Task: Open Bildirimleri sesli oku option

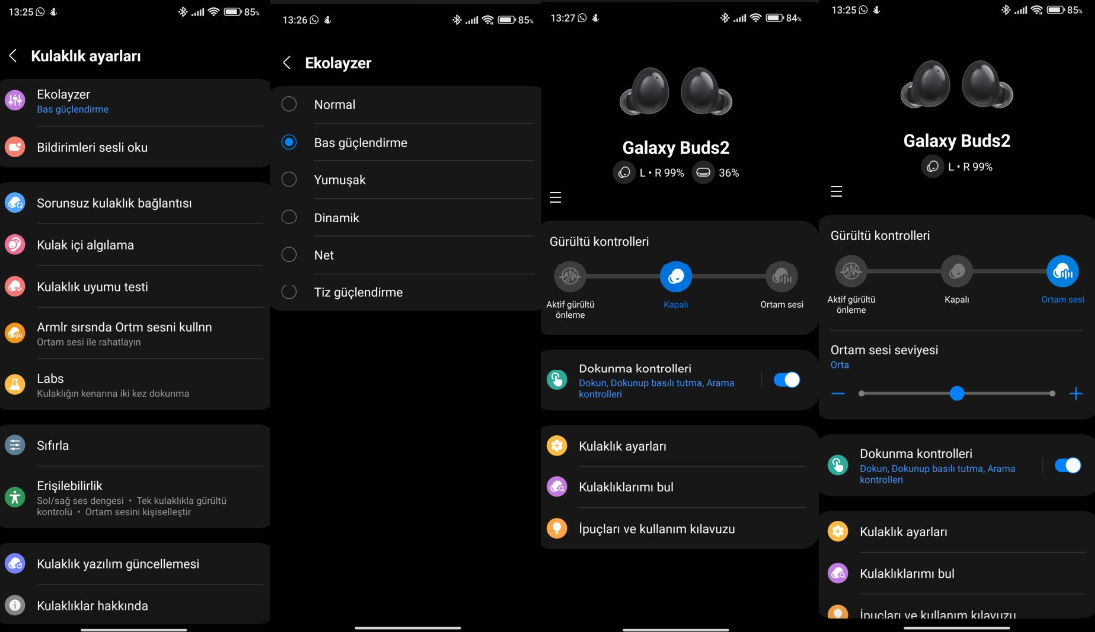Action: (135, 147)
